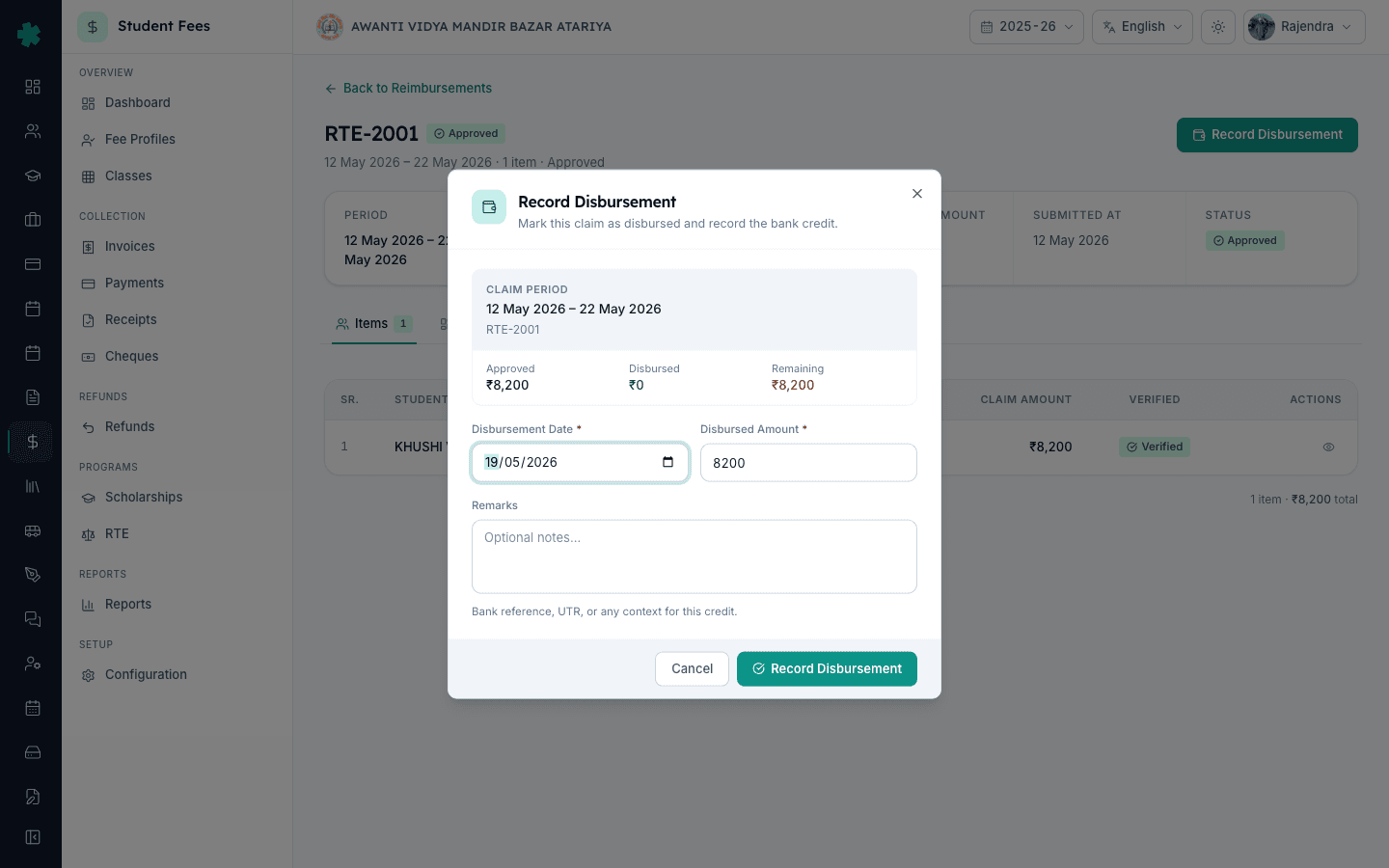Open the user settings icon in left rail
Viewport: 1389px width, 868px height.
(x=33, y=664)
